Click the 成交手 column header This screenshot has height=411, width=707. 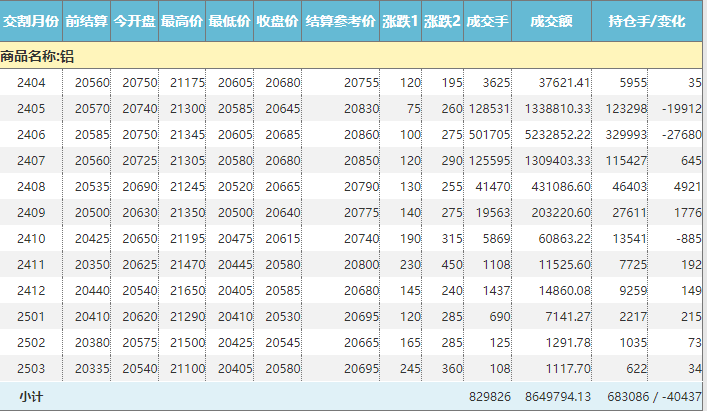click(487, 21)
